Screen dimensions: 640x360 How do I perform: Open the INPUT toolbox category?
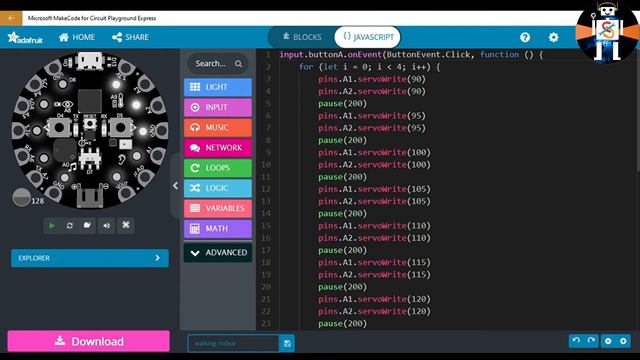[218, 107]
